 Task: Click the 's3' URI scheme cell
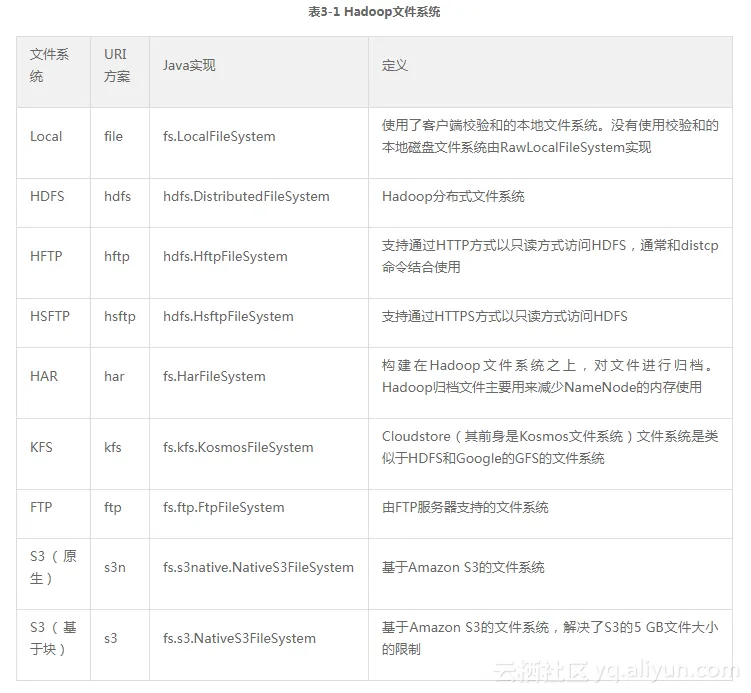tap(120, 645)
